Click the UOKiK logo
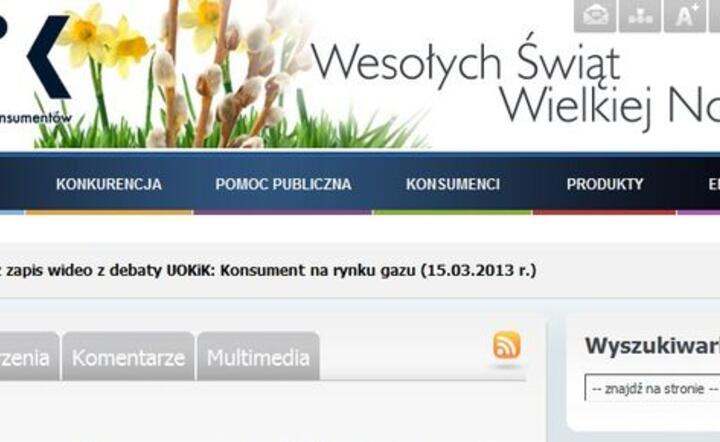This screenshot has height=442, width=720. tap(36, 69)
